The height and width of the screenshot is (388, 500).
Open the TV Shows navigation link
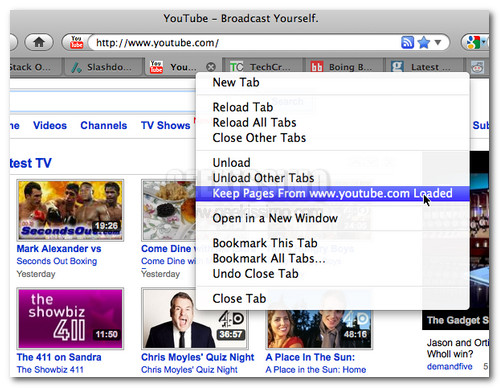coord(165,126)
